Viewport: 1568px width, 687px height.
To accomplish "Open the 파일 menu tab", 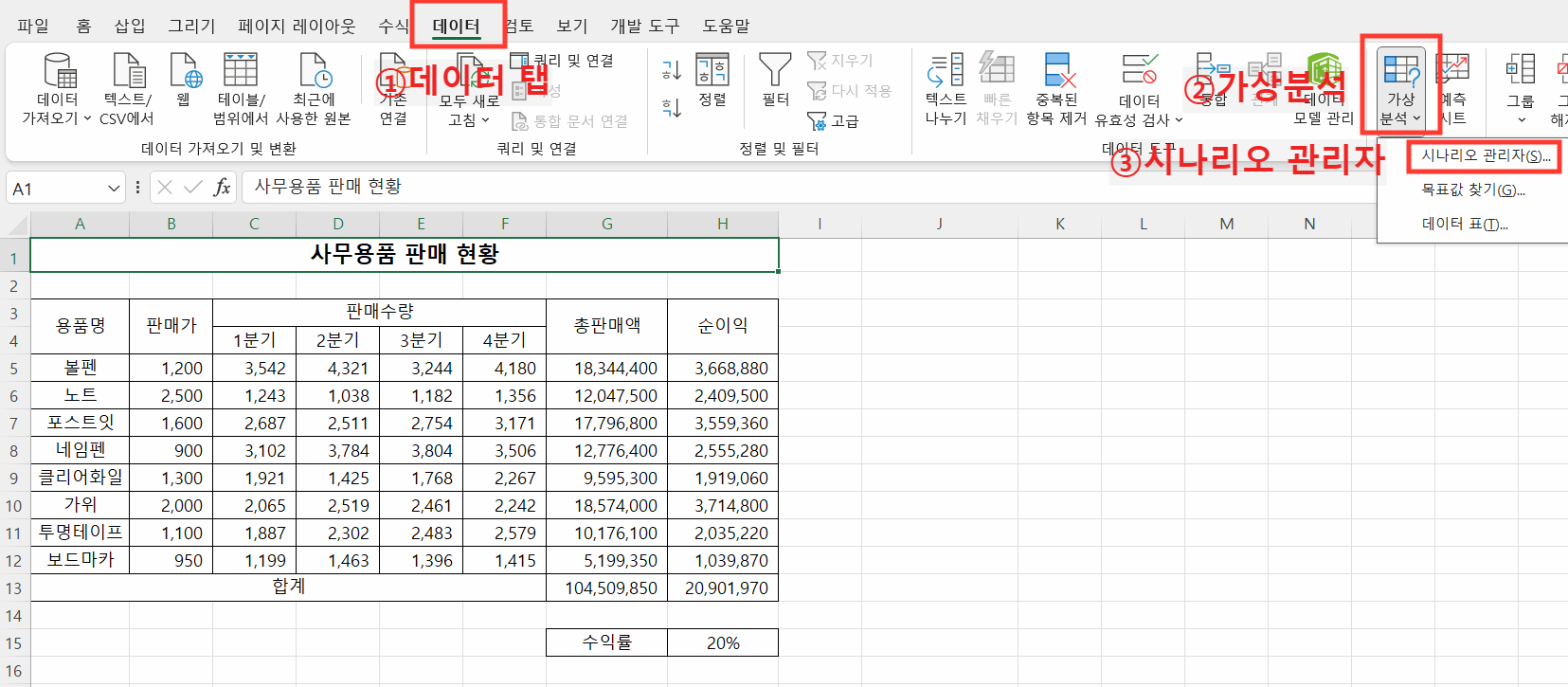I will coord(33,26).
